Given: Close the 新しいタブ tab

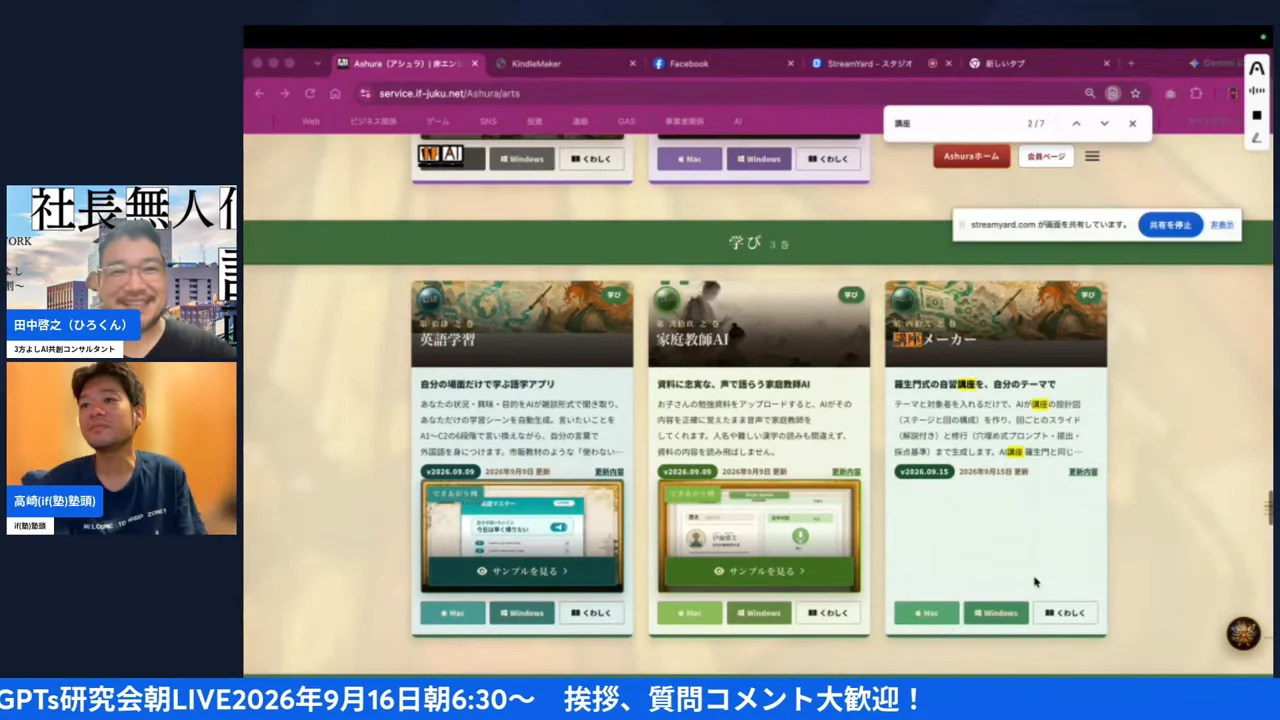Looking at the screenshot, I should (1106, 63).
